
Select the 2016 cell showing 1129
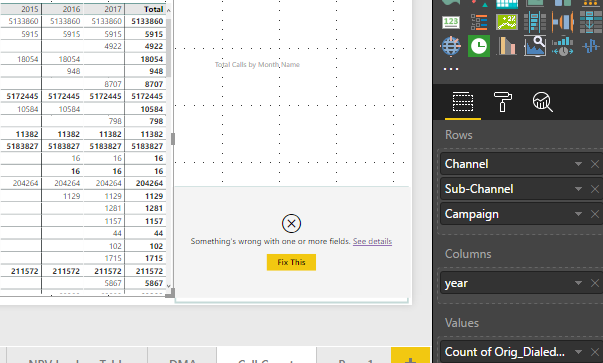[72, 196]
